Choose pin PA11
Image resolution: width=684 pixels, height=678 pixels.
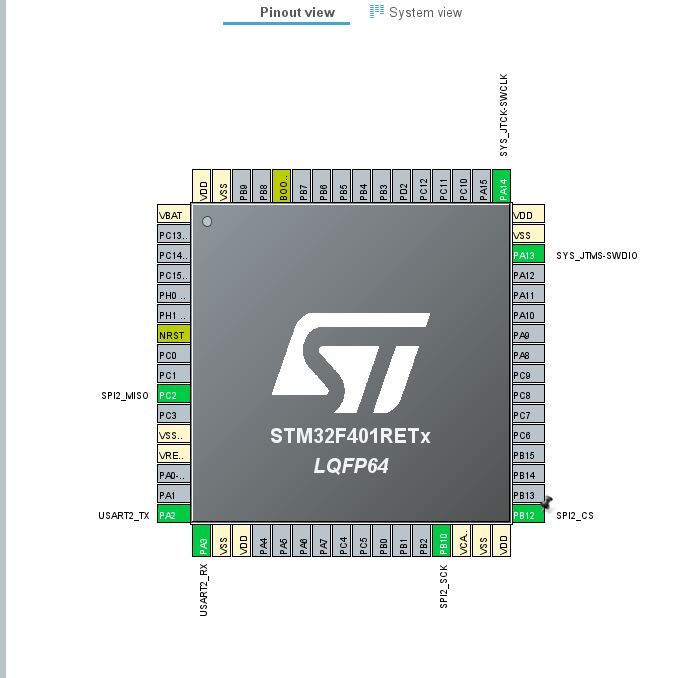528,295
